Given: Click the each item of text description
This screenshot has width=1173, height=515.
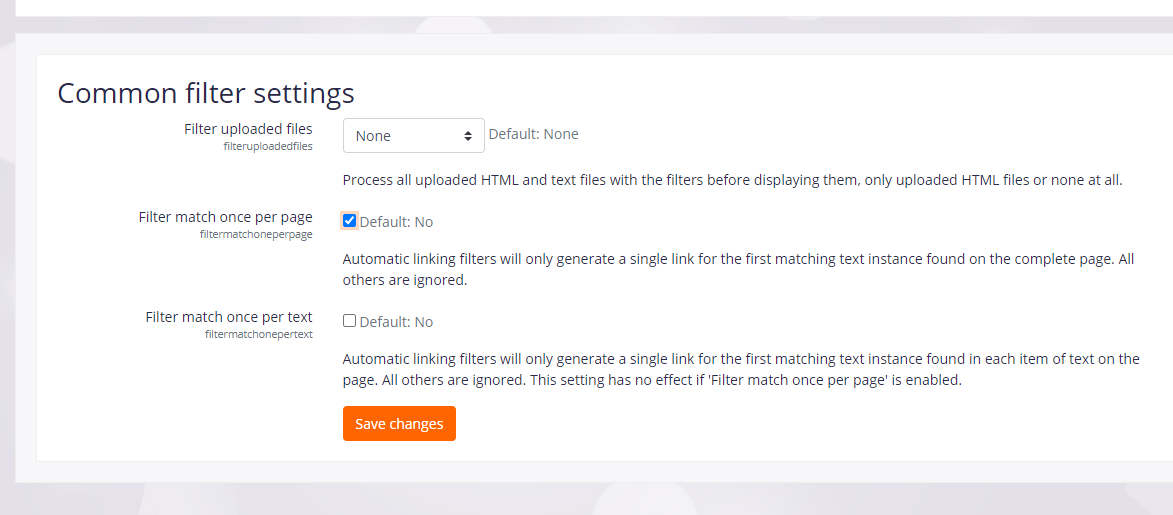Looking at the screenshot, I should point(741,369).
